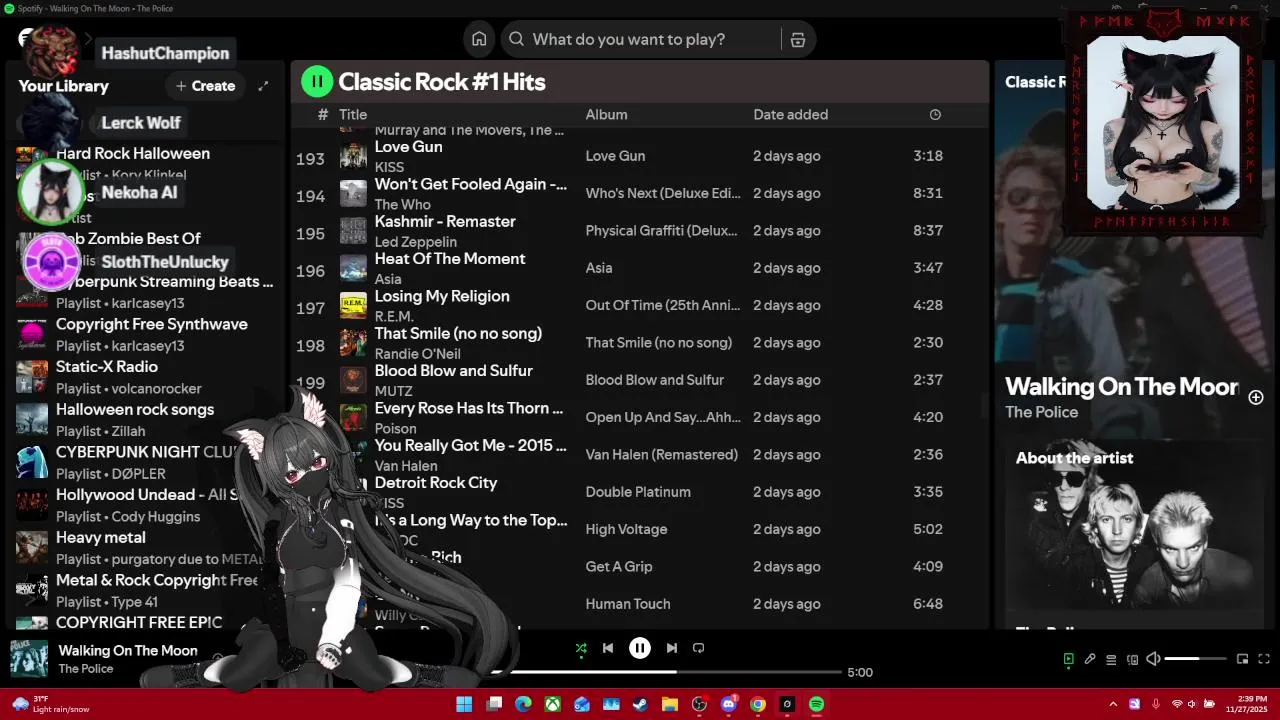Sort by the duration clock column icon
The image size is (1280, 720).
click(x=935, y=115)
